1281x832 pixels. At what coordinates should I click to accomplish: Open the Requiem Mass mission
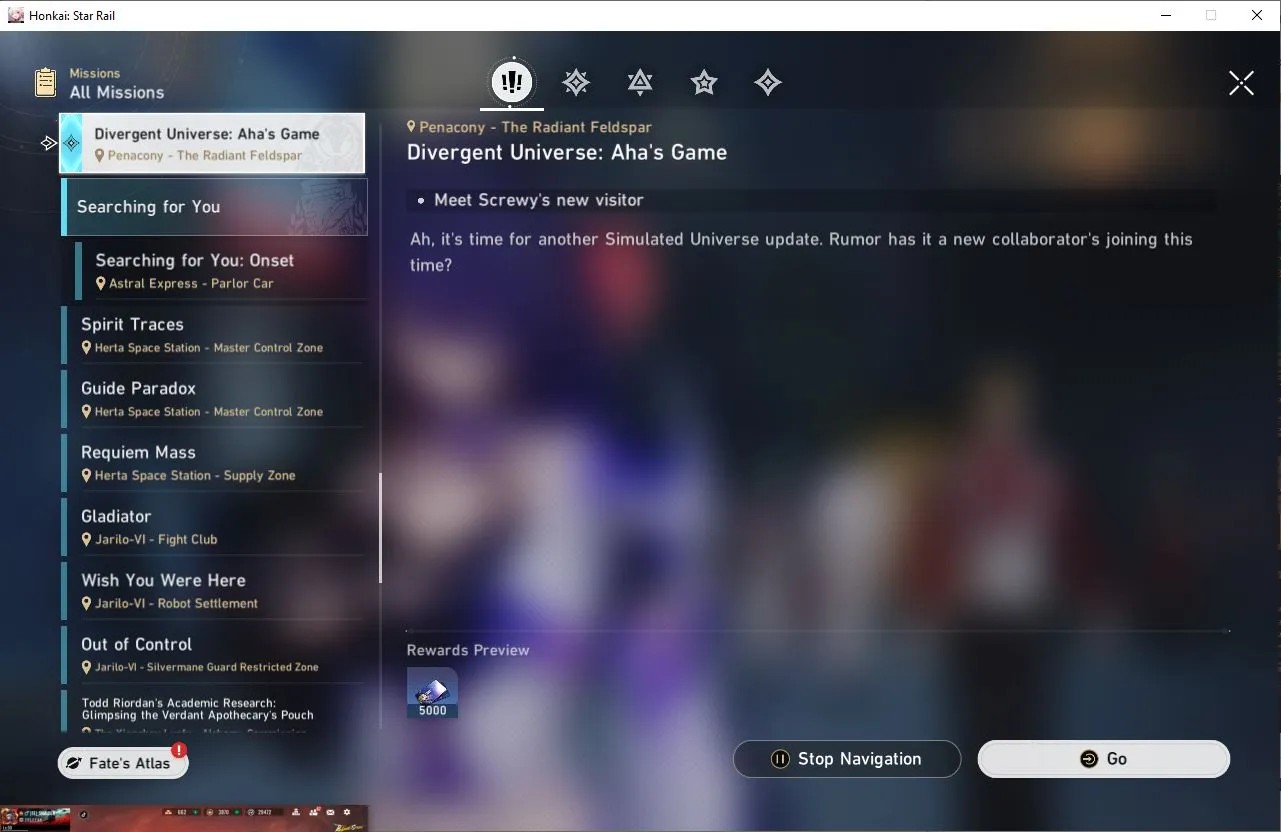click(x=214, y=463)
